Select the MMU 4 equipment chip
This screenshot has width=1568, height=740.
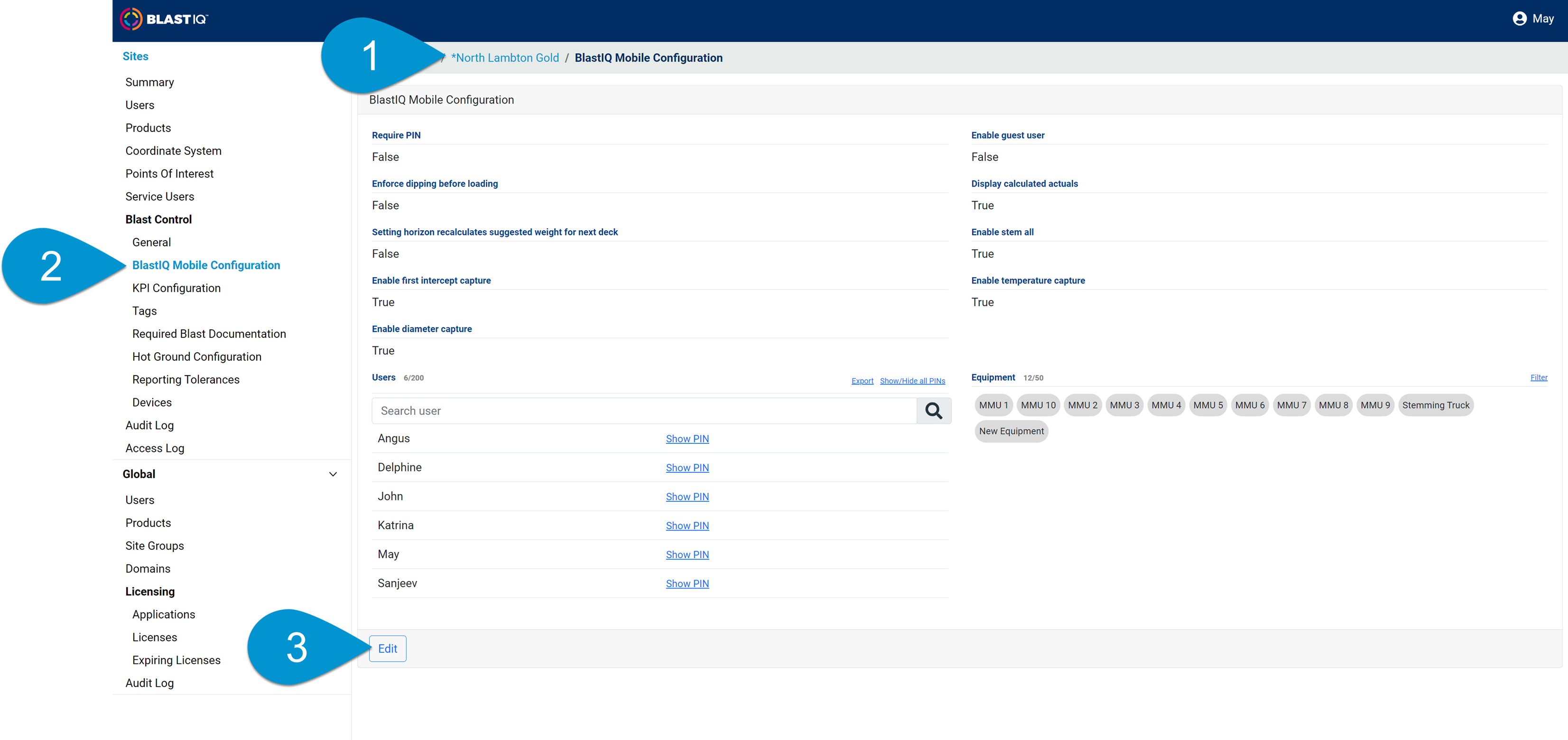[1166, 406]
